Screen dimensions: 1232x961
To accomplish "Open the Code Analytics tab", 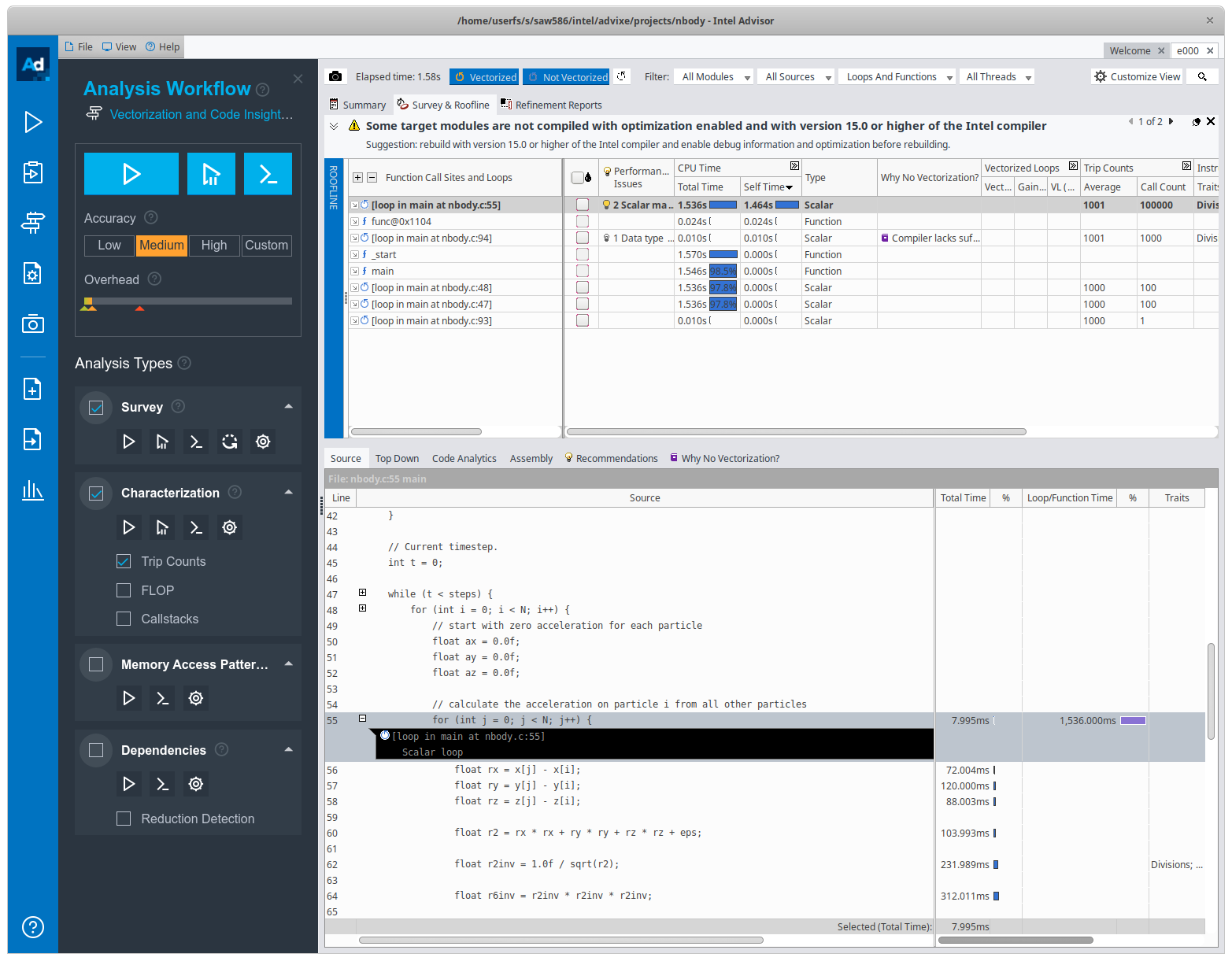I will [464, 459].
